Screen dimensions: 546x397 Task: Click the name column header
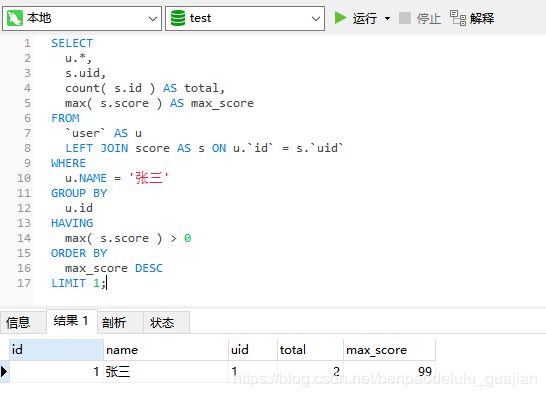point(166,350)
